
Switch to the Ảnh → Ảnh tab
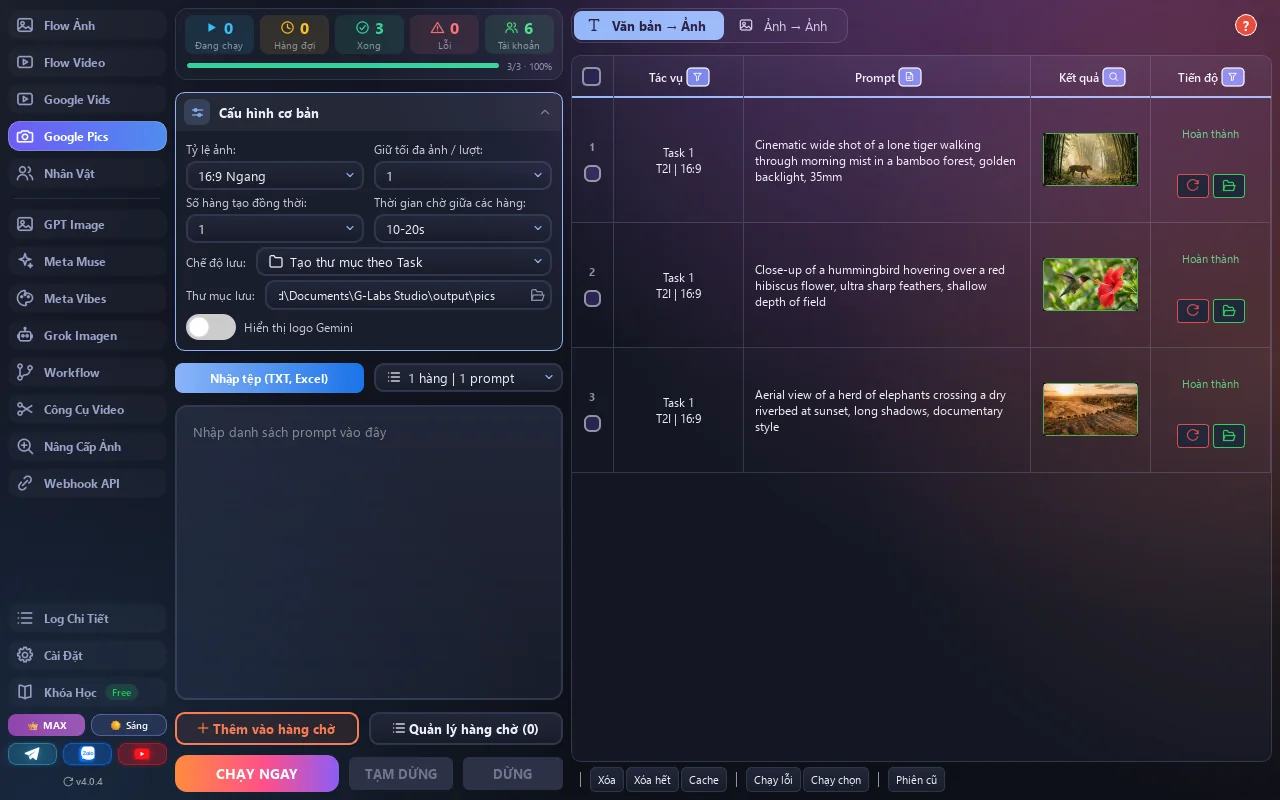784,26
